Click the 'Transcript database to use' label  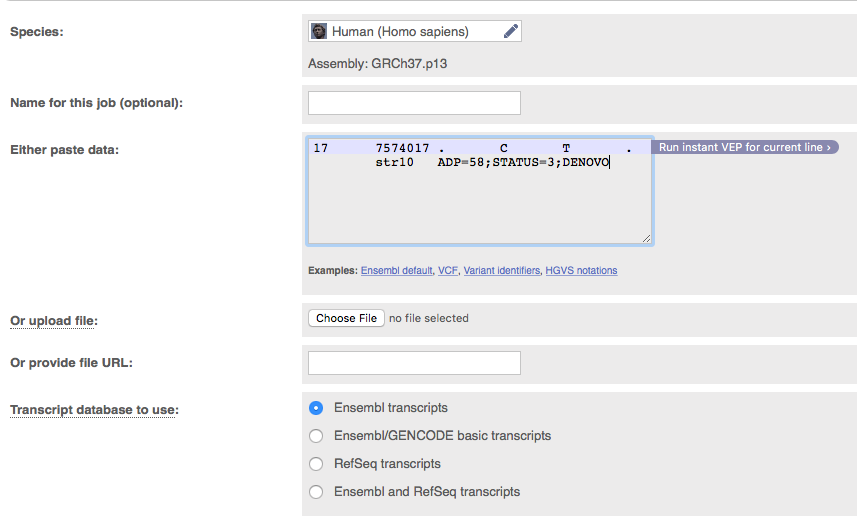coord(94,410)
